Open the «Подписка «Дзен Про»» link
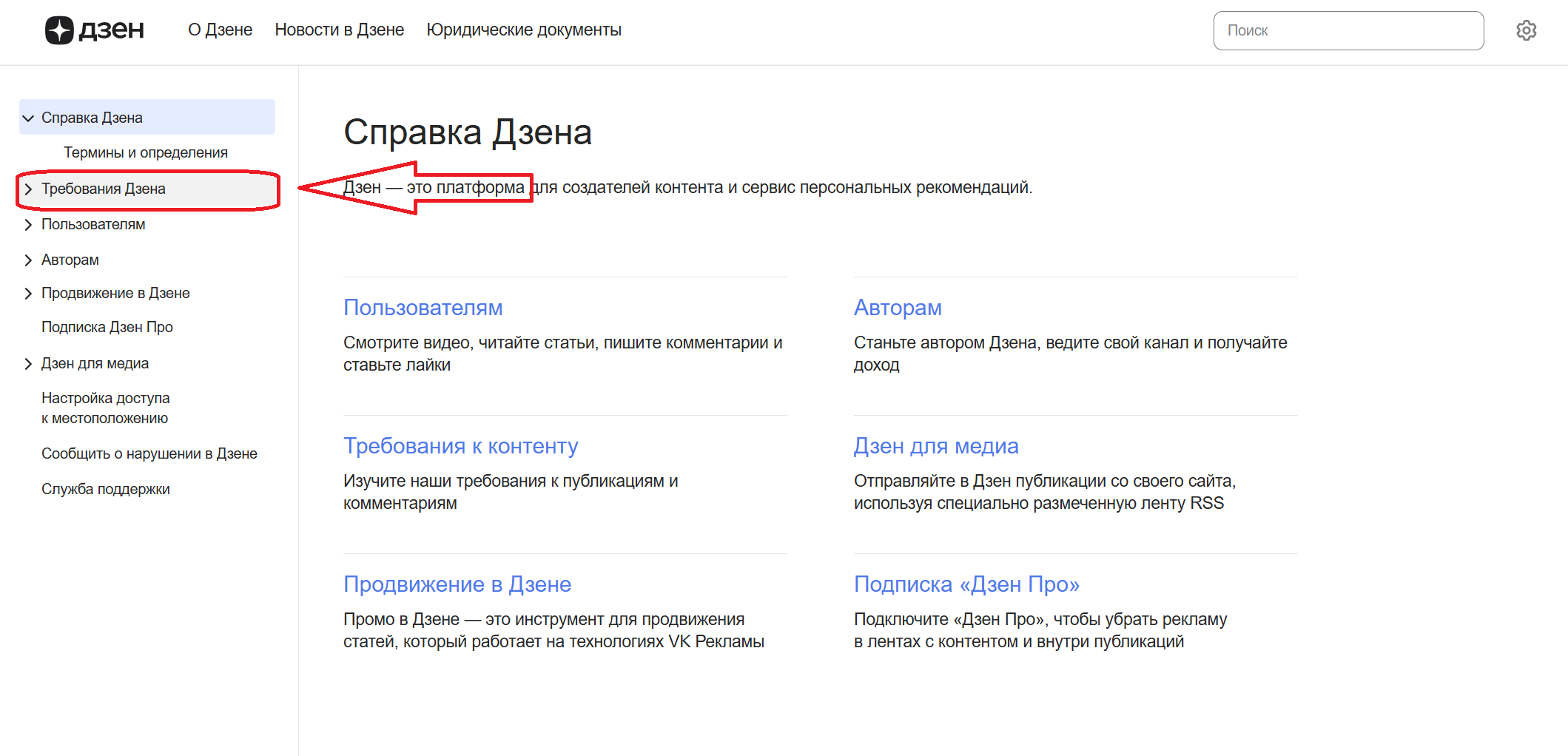1568x756 pixels. pos(966,584)
